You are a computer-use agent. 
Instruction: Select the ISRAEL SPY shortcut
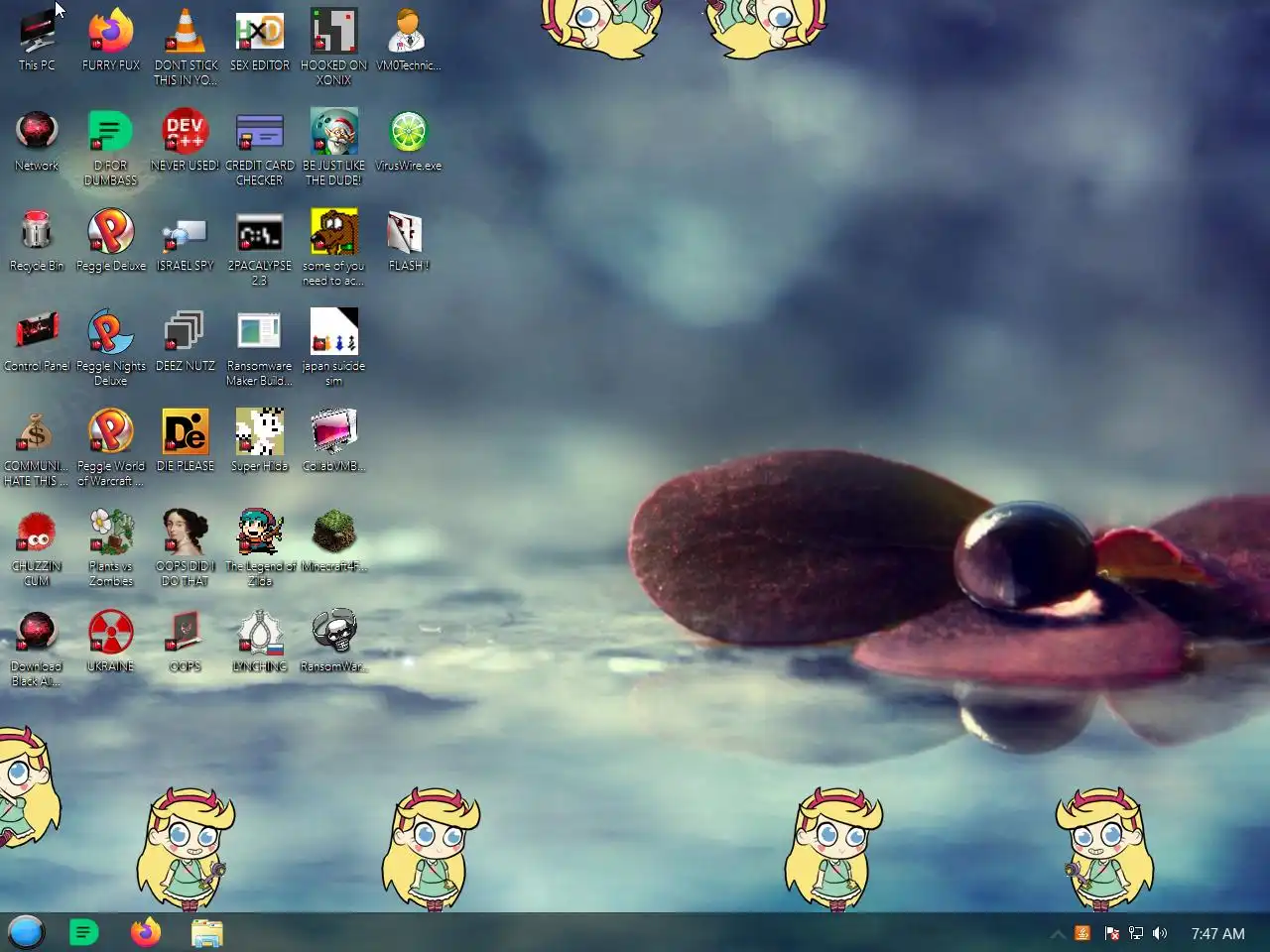186,240
